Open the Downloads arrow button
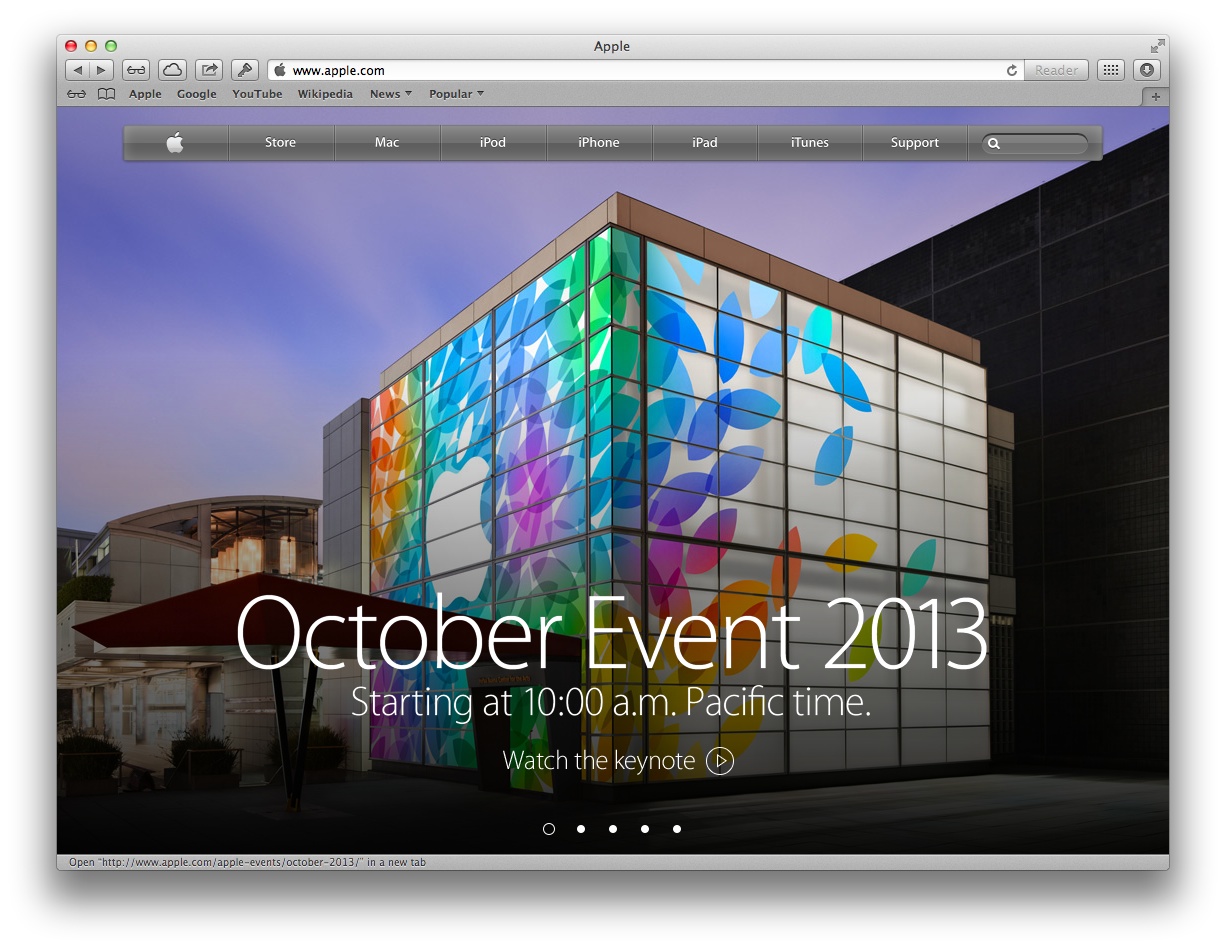 (1147, 70)
